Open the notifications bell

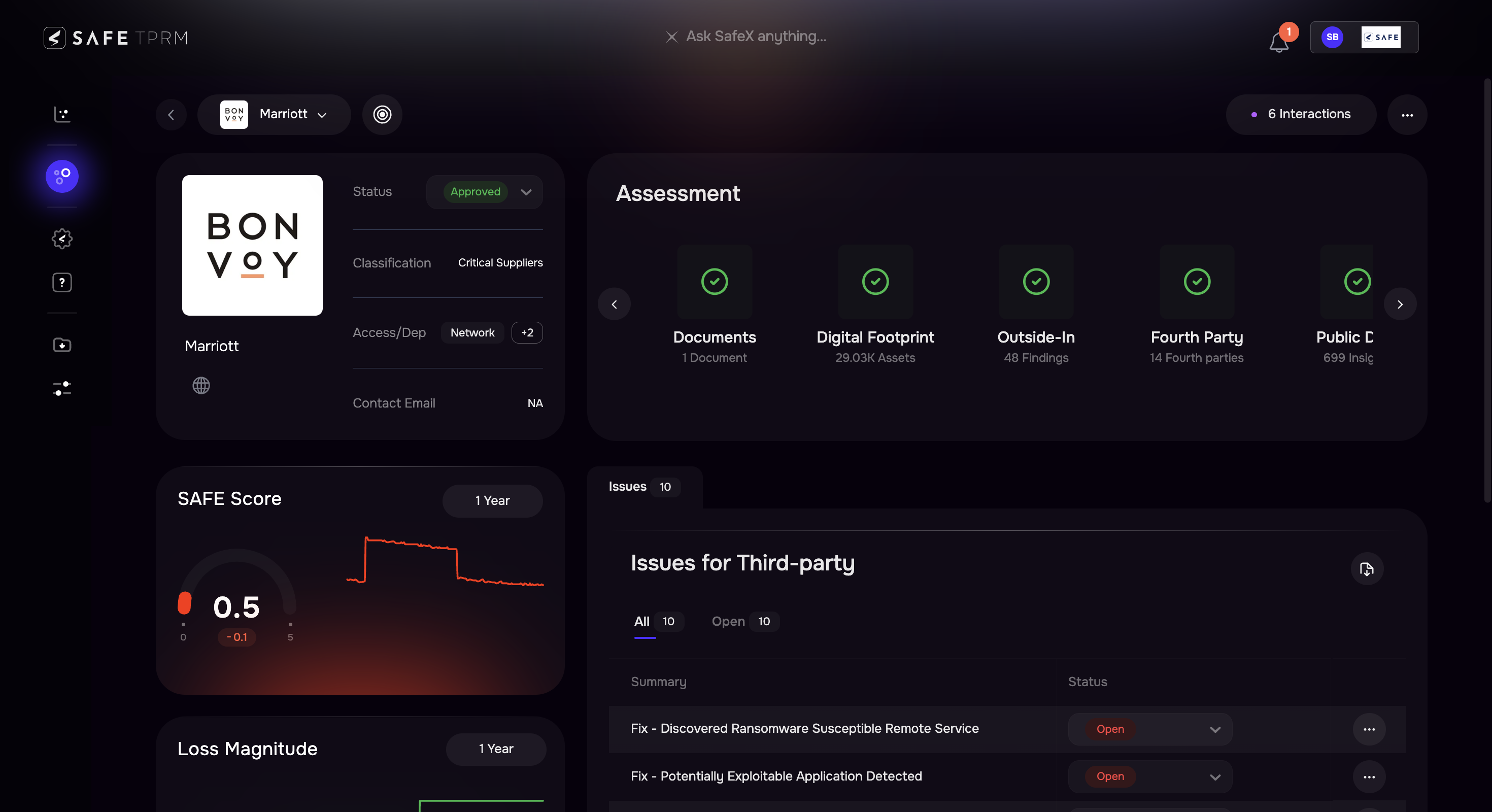(1279, 42)
